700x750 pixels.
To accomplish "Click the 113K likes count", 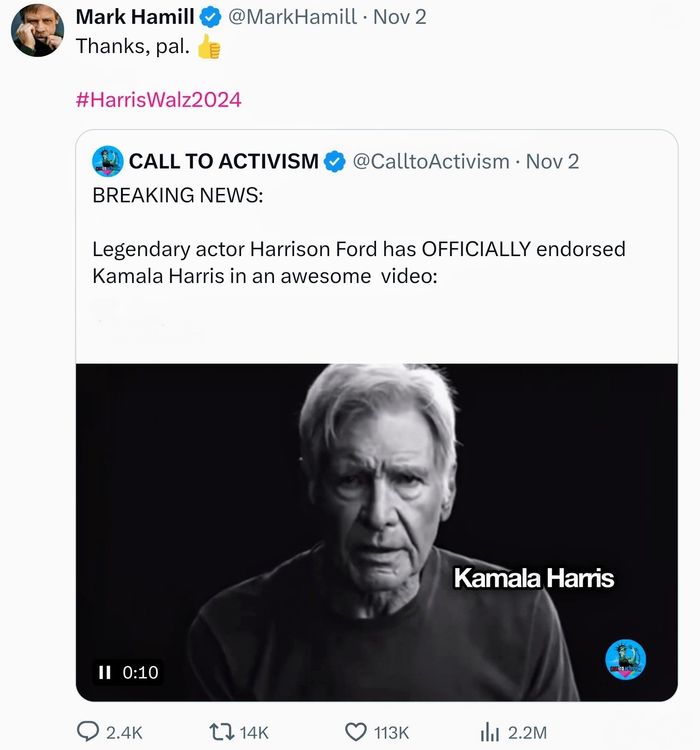I will point(391,732).
